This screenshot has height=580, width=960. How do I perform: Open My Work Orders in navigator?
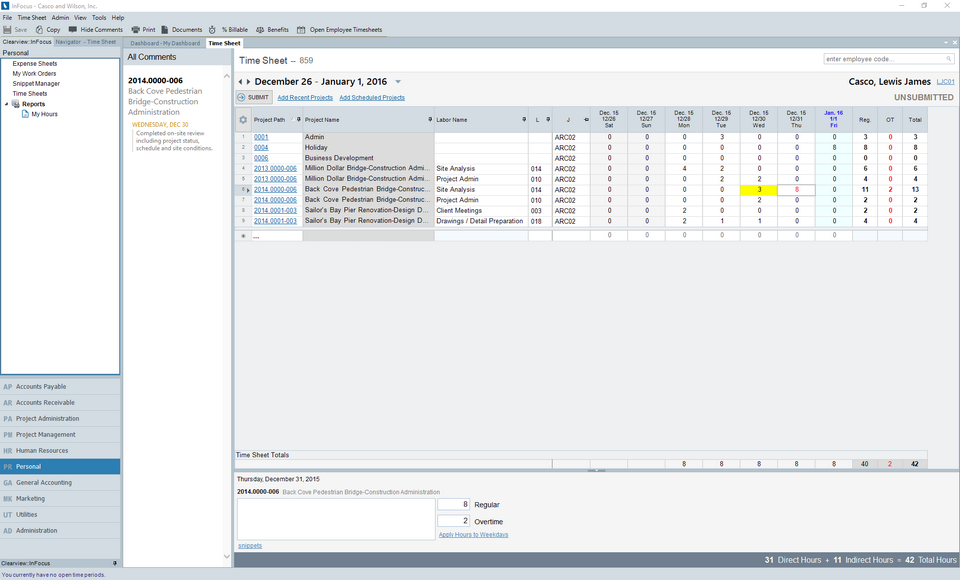(x=34, y=73)
